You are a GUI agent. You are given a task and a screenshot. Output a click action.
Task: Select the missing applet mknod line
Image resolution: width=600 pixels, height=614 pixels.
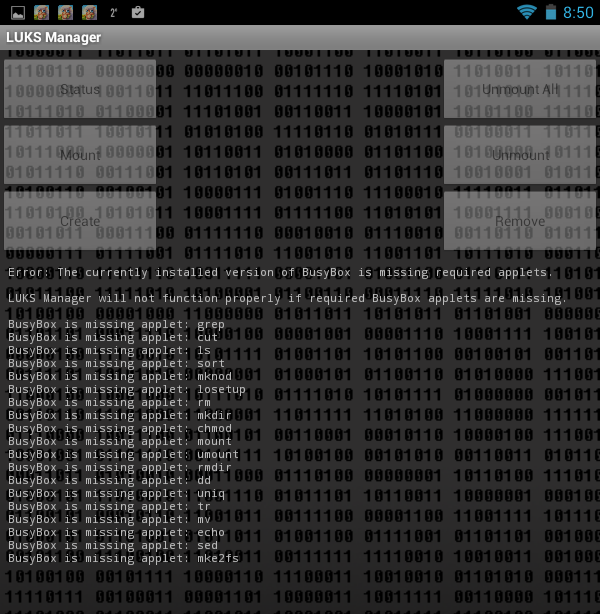tap(120, 376)
